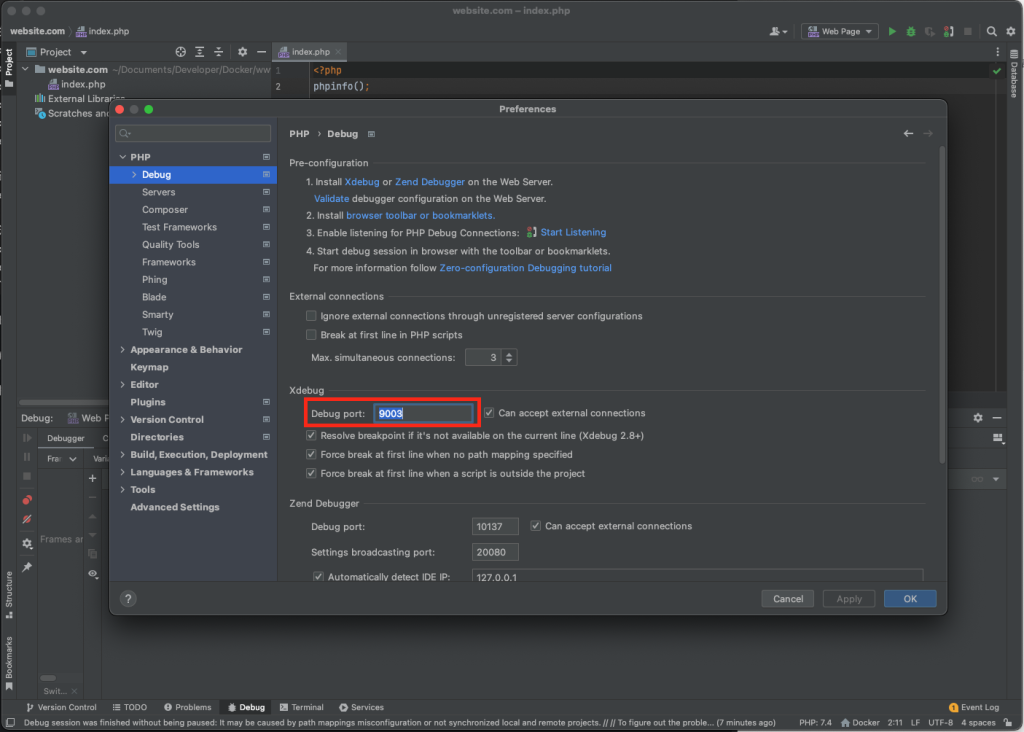
Task: Open the Terminal tool tab
Action: (x=302, y=707)
